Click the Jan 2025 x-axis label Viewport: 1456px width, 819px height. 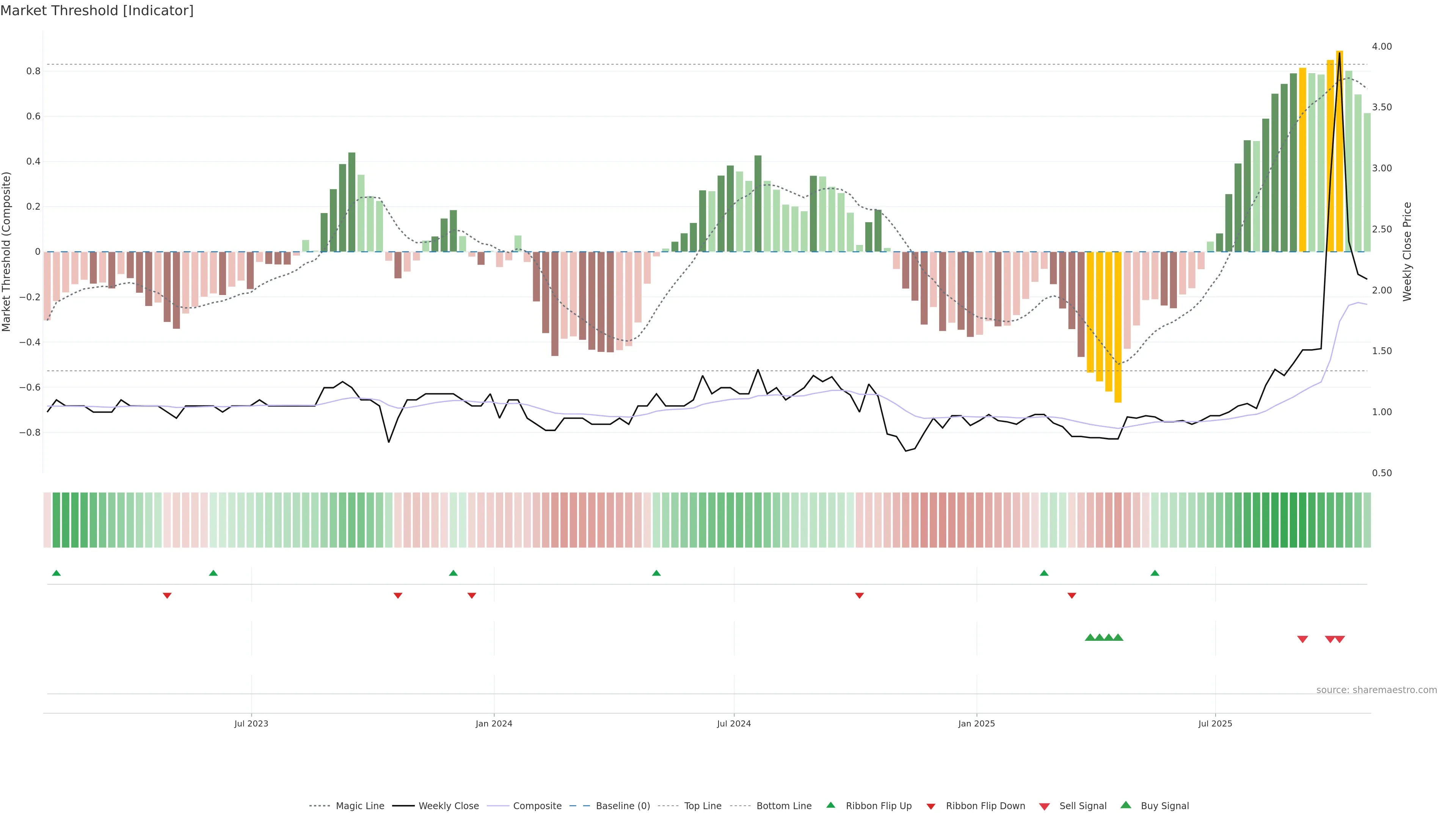[x=976, y=723]
